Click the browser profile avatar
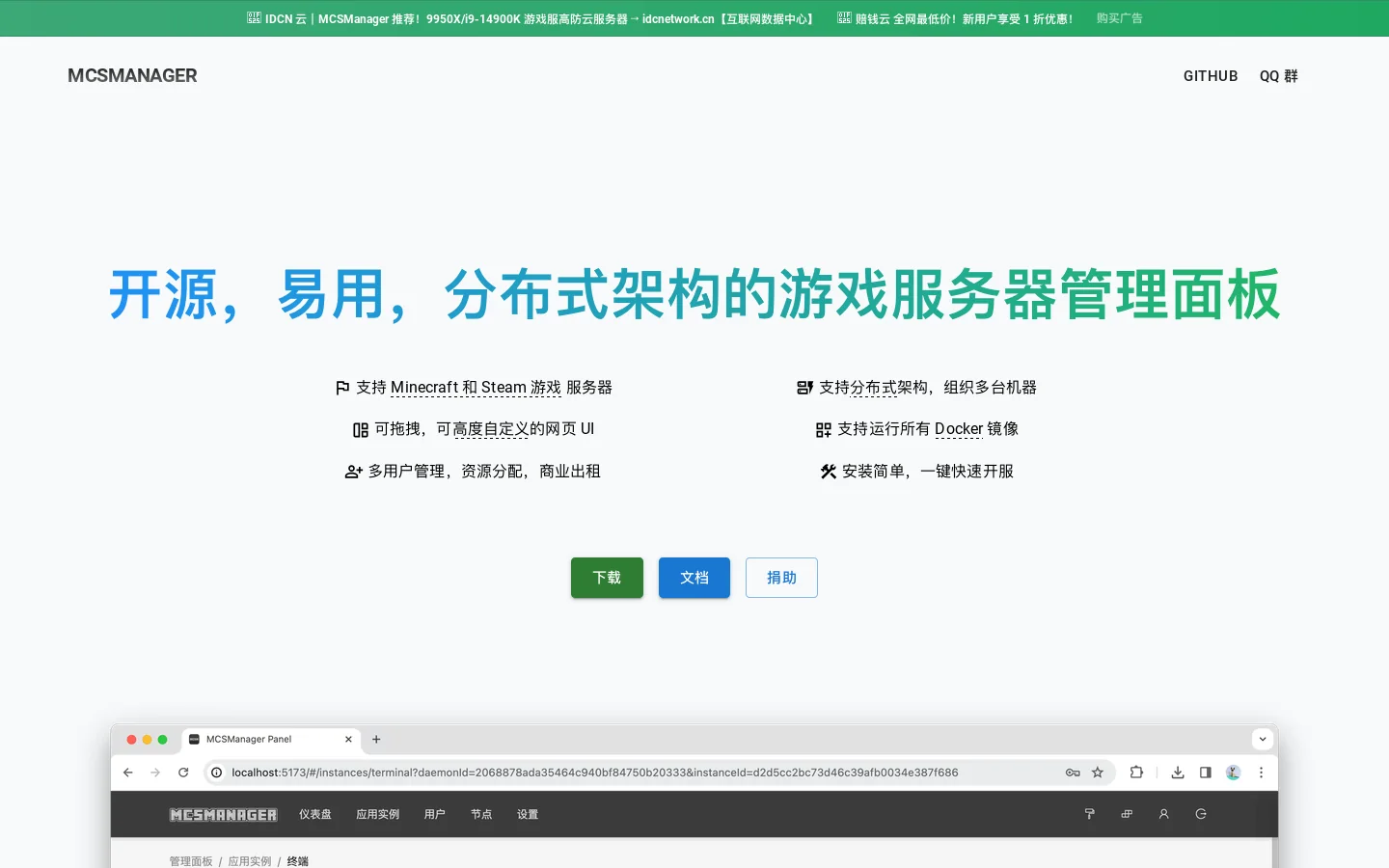 tap(1234, 773)
